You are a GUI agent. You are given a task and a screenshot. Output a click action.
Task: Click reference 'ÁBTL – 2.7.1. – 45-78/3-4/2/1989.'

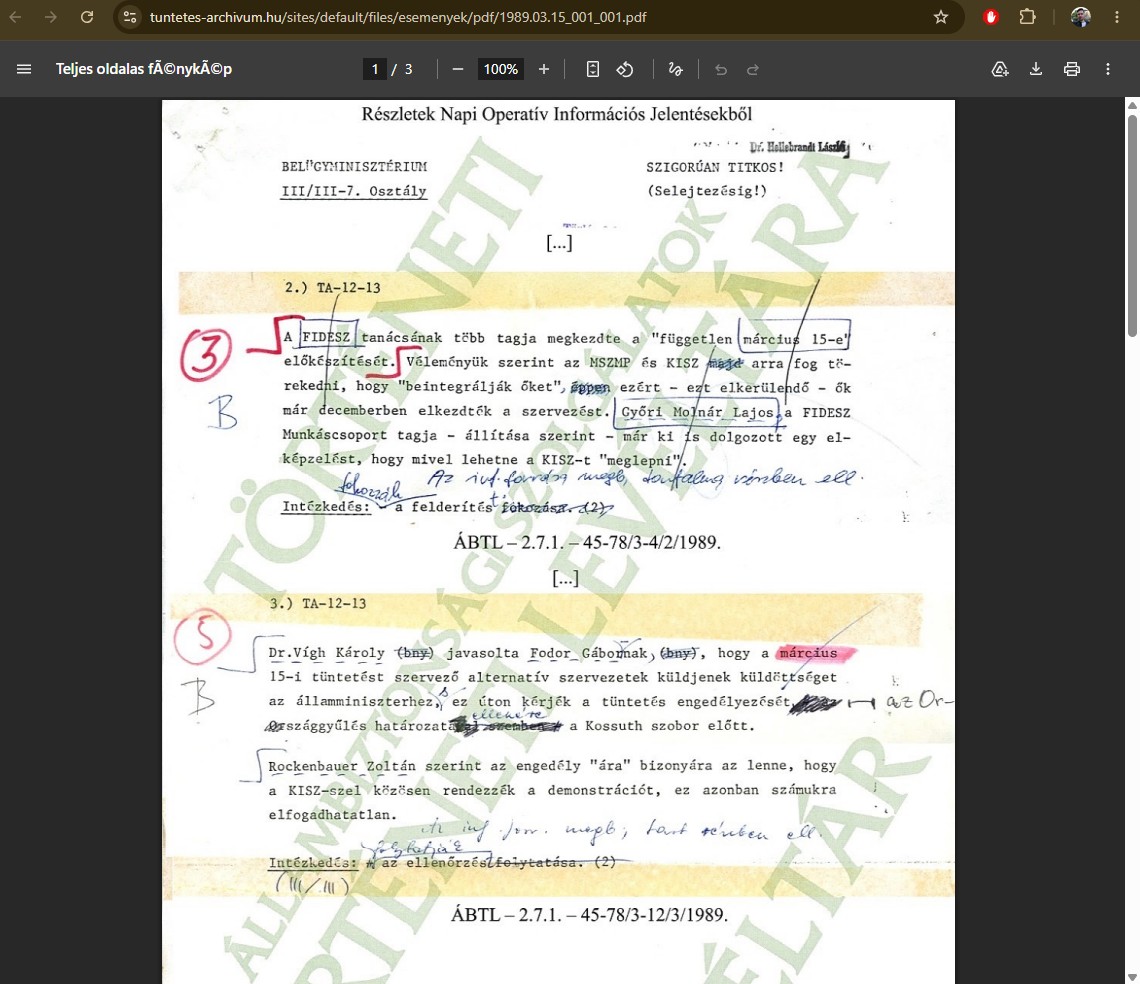(x=587, y=543)
